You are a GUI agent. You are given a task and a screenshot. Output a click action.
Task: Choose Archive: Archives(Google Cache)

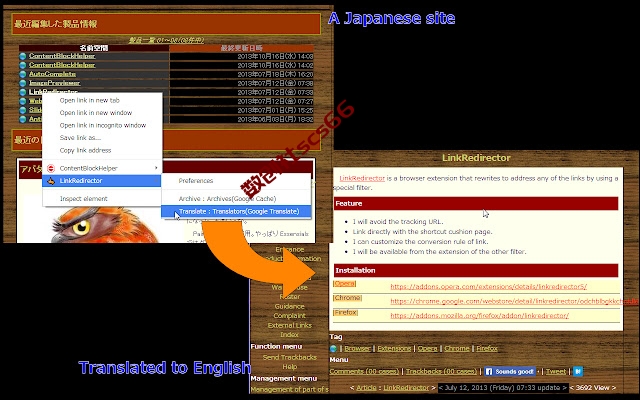point(227,199)
